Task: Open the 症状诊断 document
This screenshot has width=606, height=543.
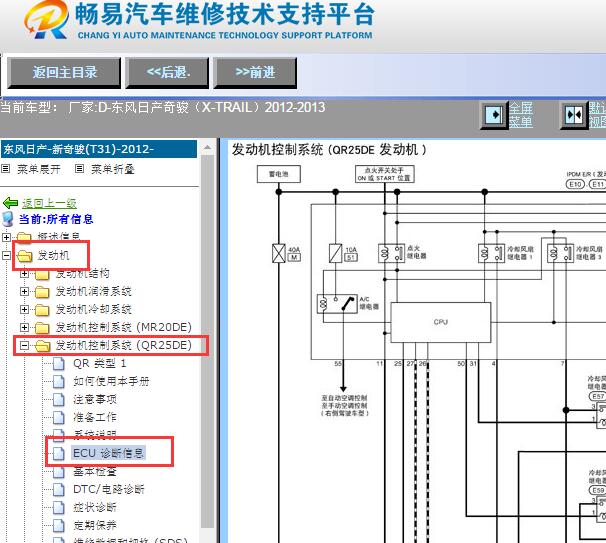Action: point(95,507)
